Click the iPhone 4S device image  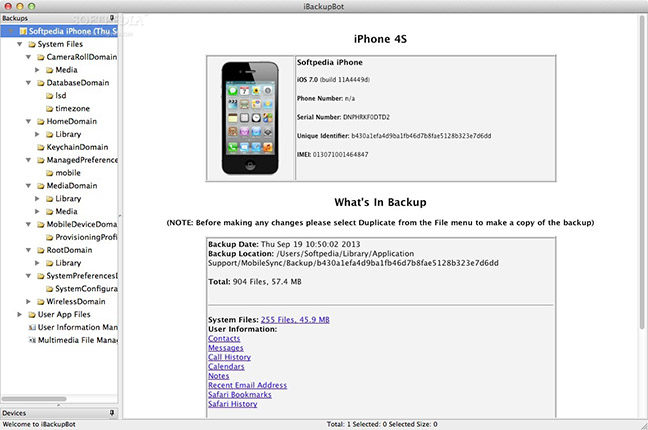click(250, 118)
